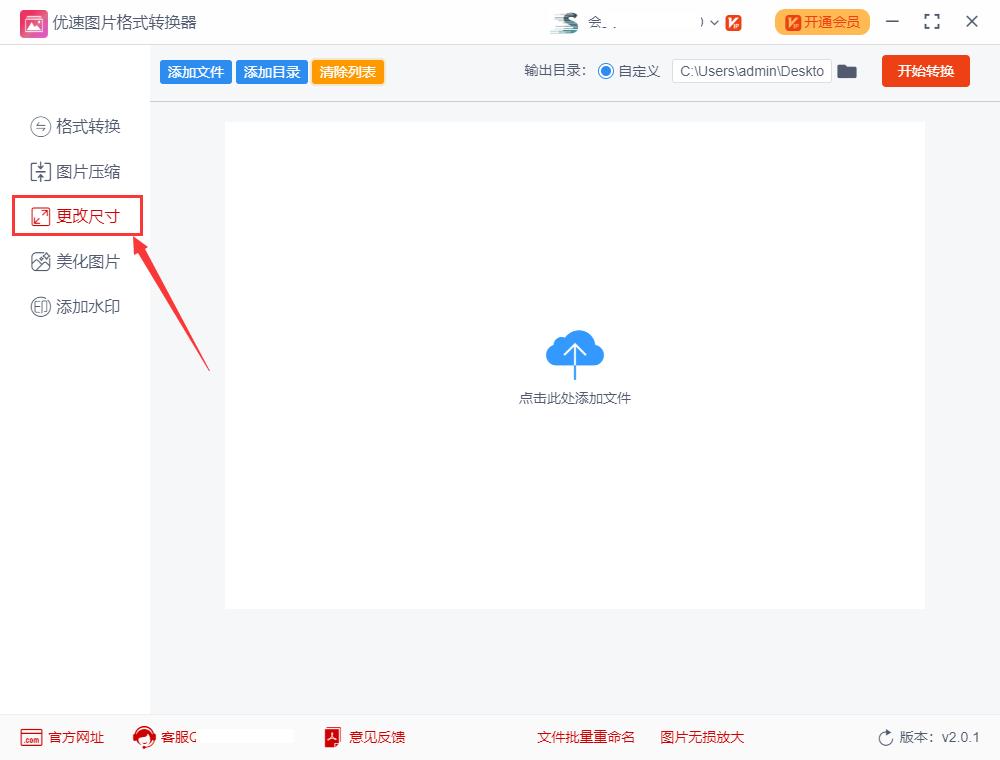This screenshot has width=1000, height=760.
Task: Start conversion with 开始转换
Action: pyautogui.click(x=925, y=71)
